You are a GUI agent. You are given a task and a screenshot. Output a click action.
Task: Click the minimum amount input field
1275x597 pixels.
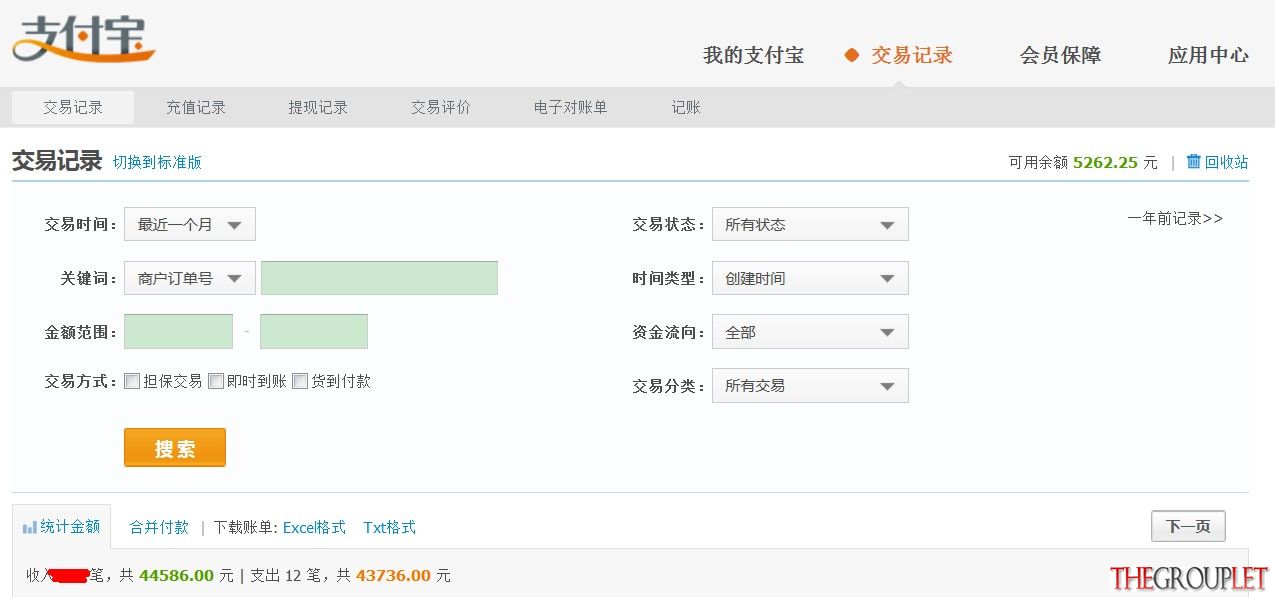(x=178, y=332)
